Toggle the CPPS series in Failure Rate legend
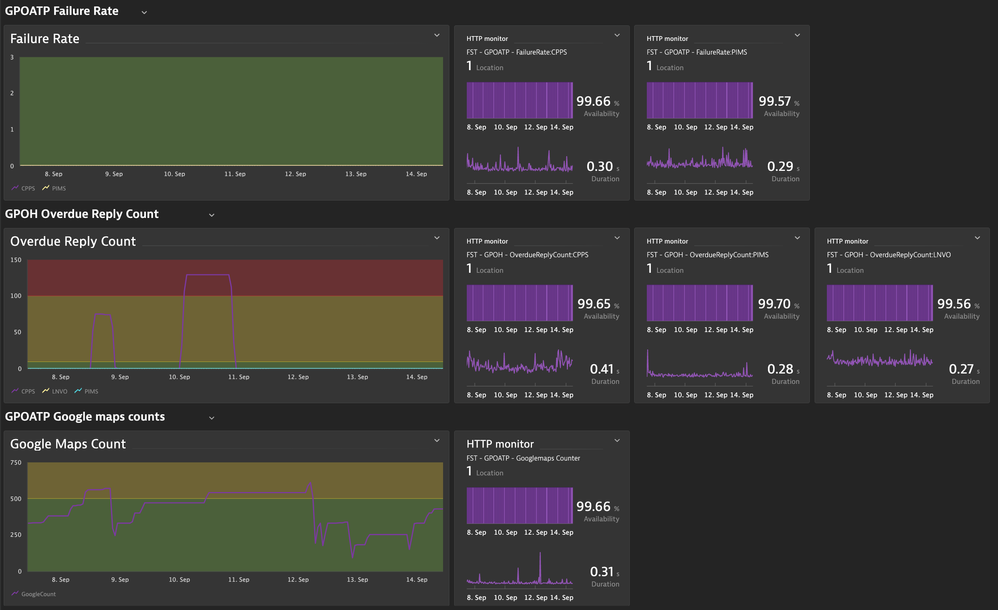Screen dimensions: 998x610 24,188
